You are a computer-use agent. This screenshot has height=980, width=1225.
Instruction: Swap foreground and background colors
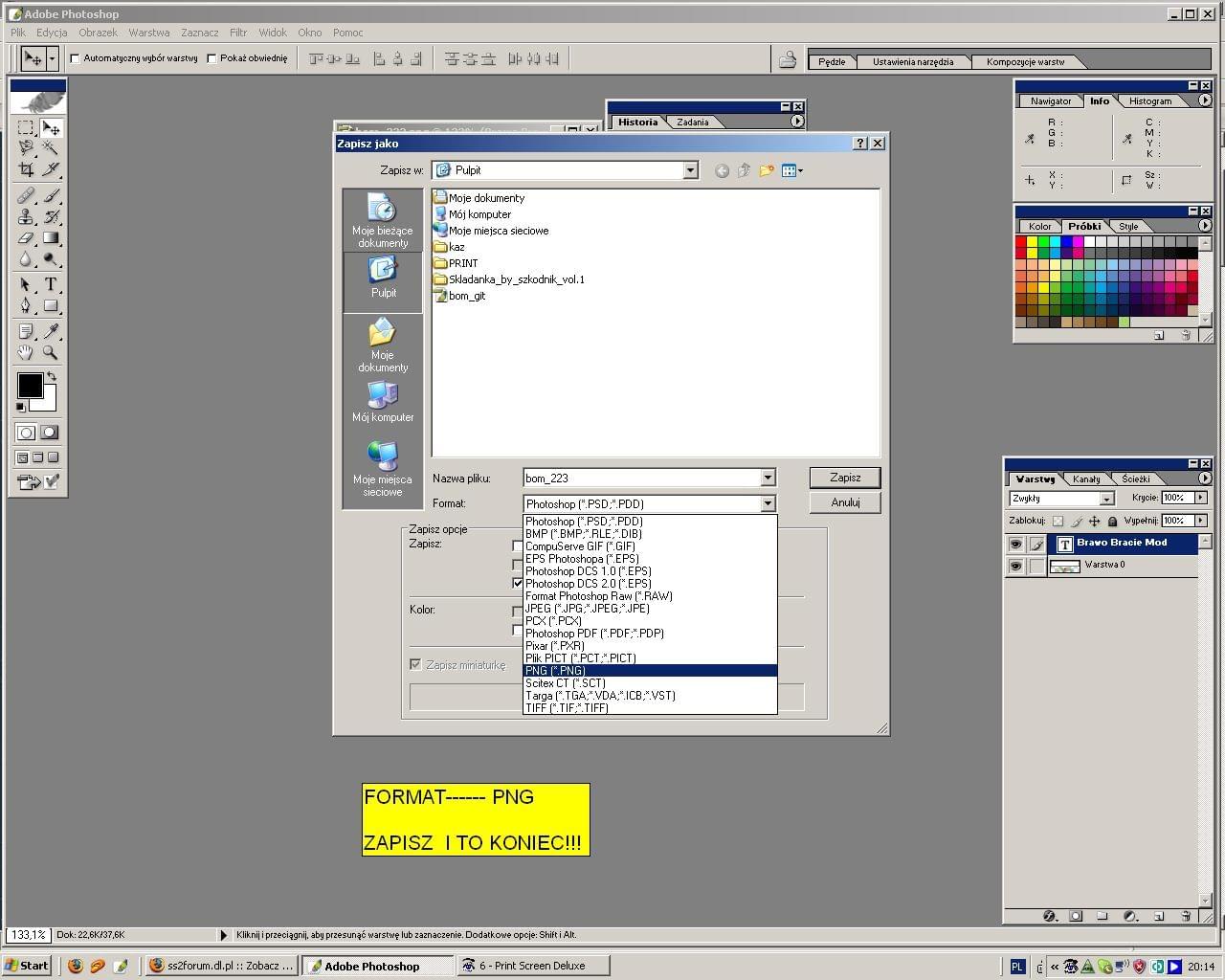click(x=52, y=377)
